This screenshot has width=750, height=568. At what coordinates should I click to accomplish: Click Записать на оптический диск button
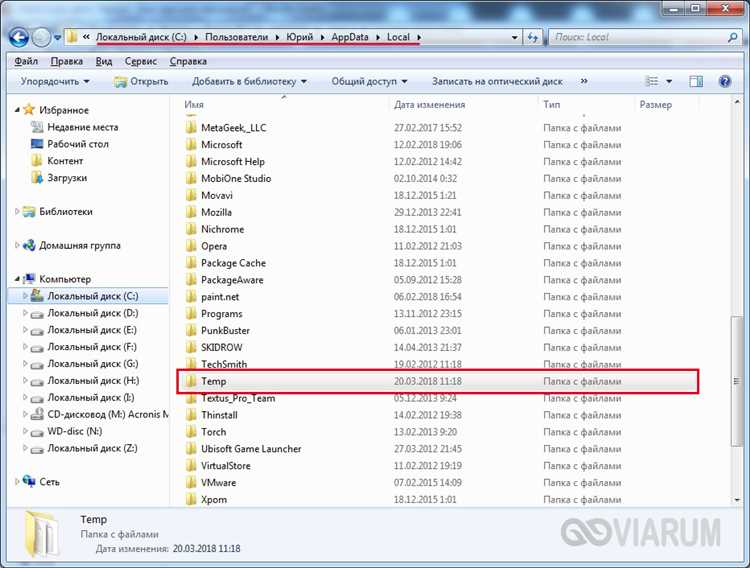point(497,81)
